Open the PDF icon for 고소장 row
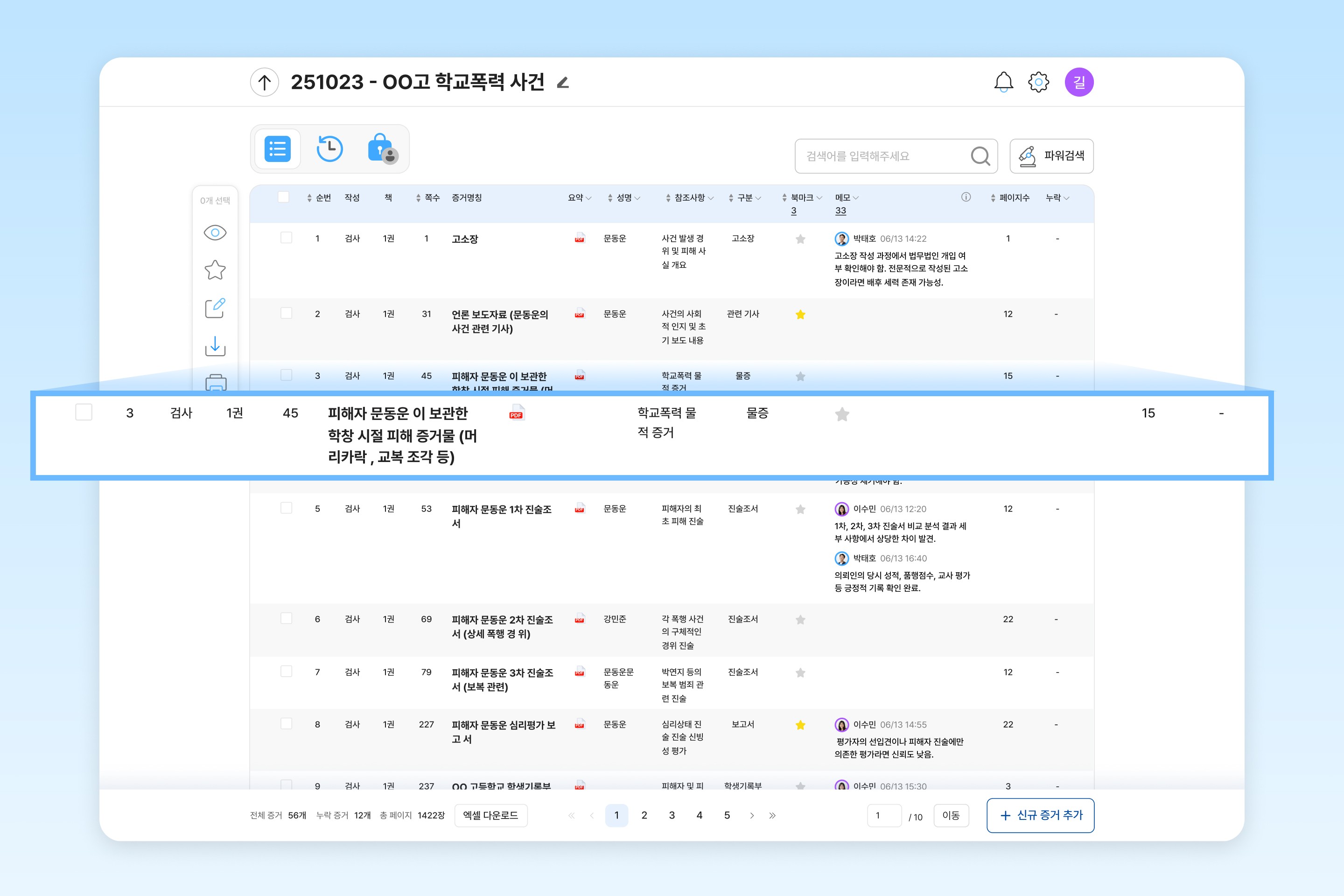The width and height of the screenshot is (1344, 896). (x=580, y=238)
